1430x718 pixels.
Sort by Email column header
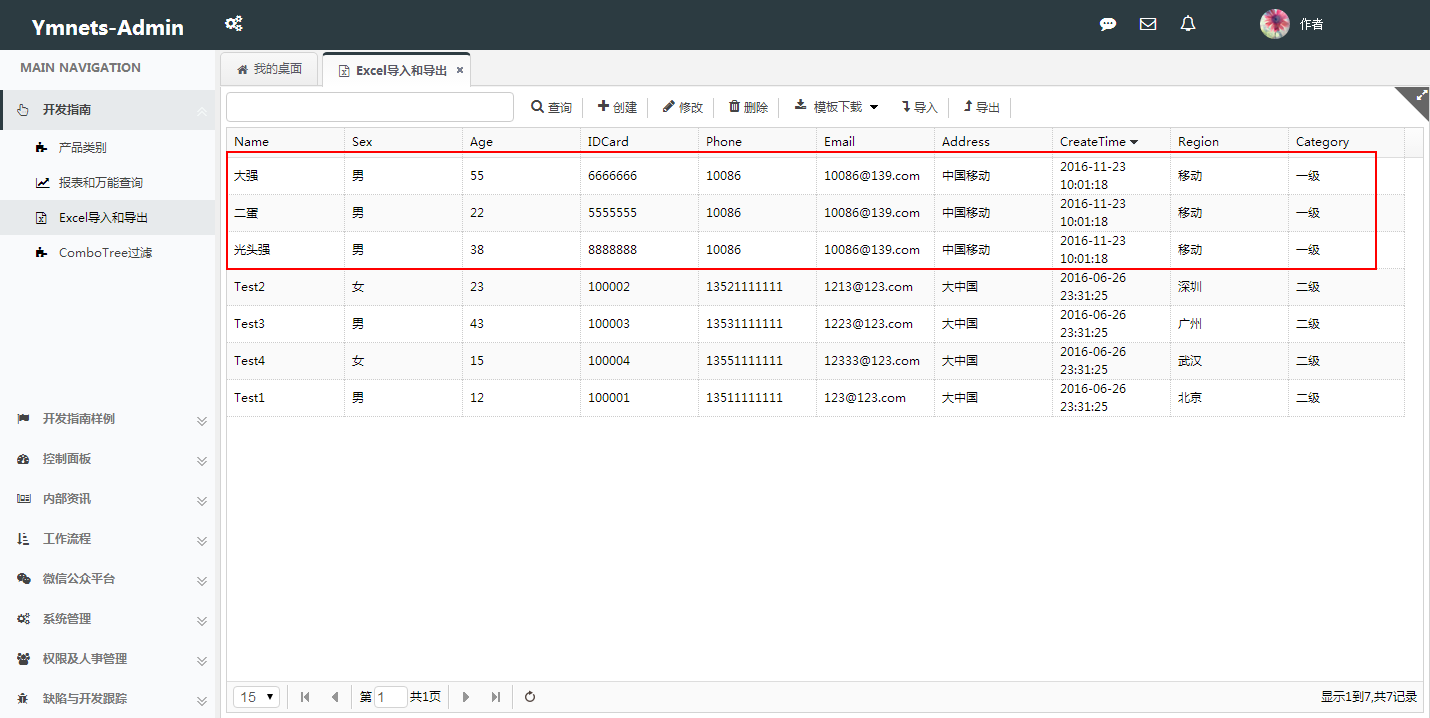click(x=876, y=142)
